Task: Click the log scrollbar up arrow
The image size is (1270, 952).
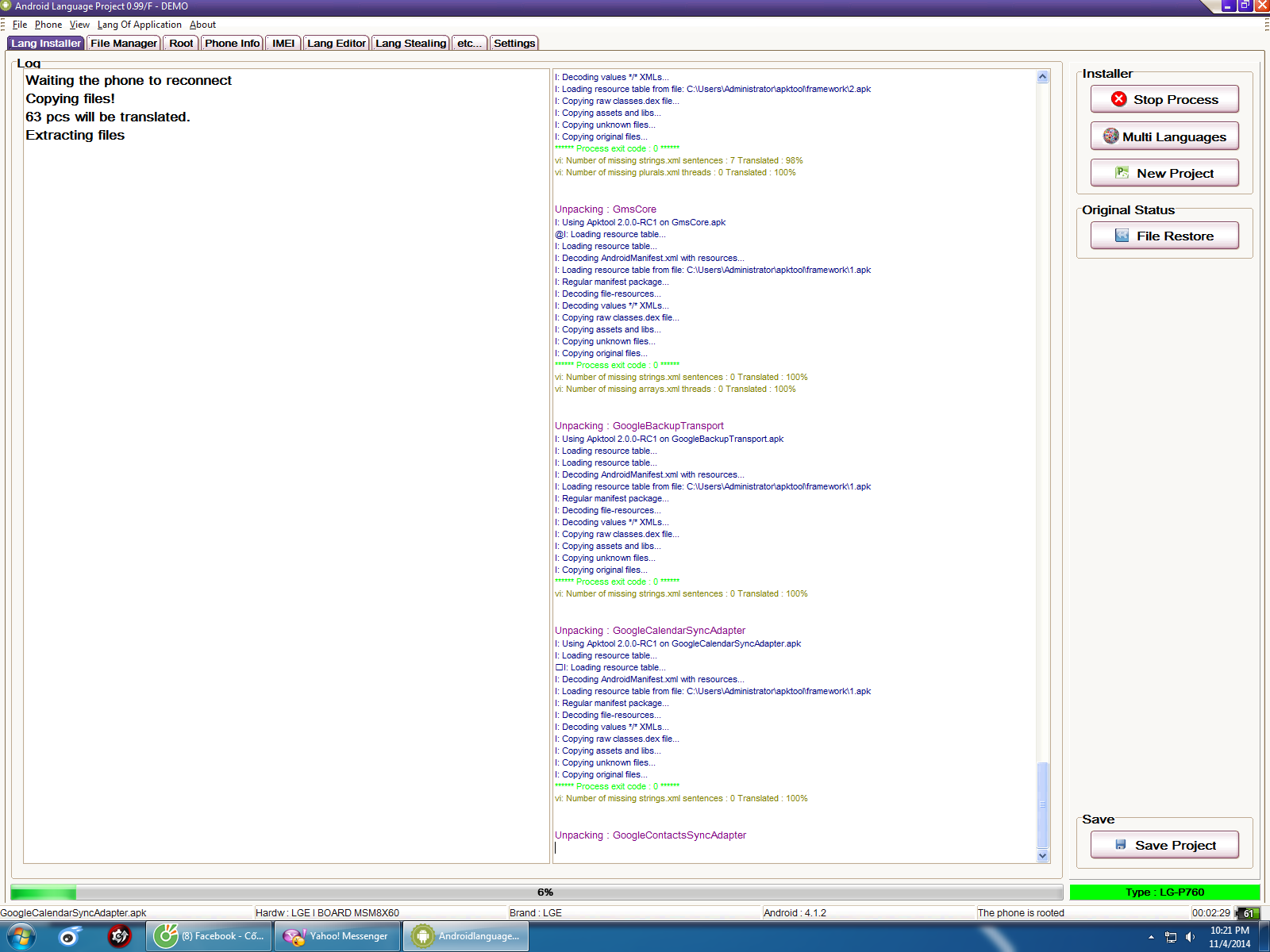Action: click(x=1043, y=77)
